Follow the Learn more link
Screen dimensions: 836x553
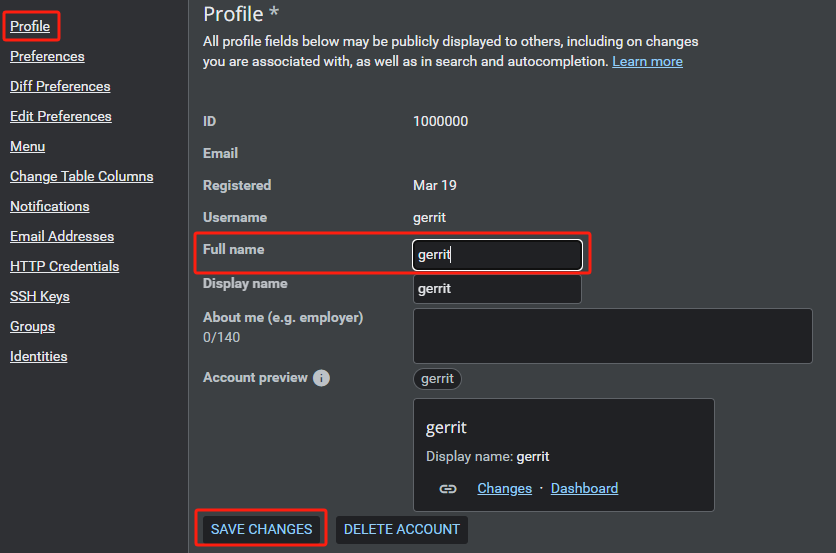647,61
